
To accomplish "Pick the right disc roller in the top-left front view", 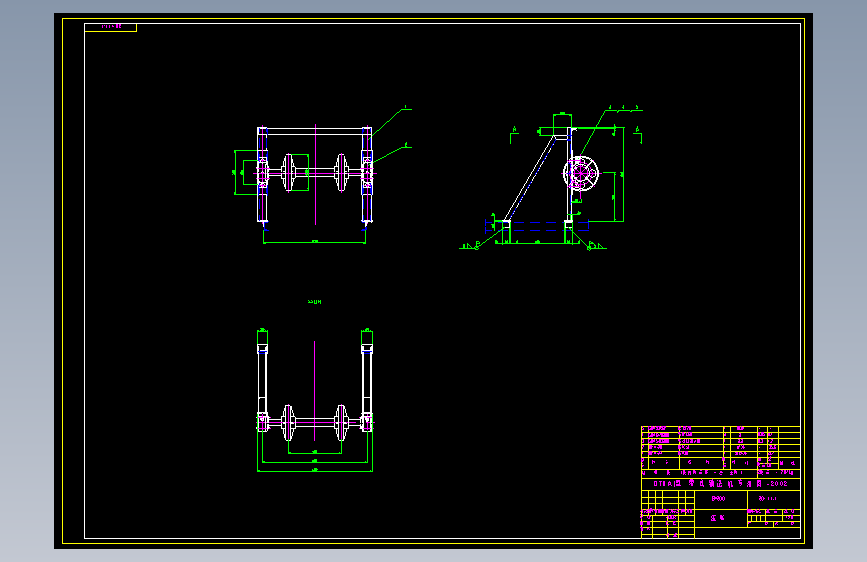I will pyautogui.click(x=342, y=173).
